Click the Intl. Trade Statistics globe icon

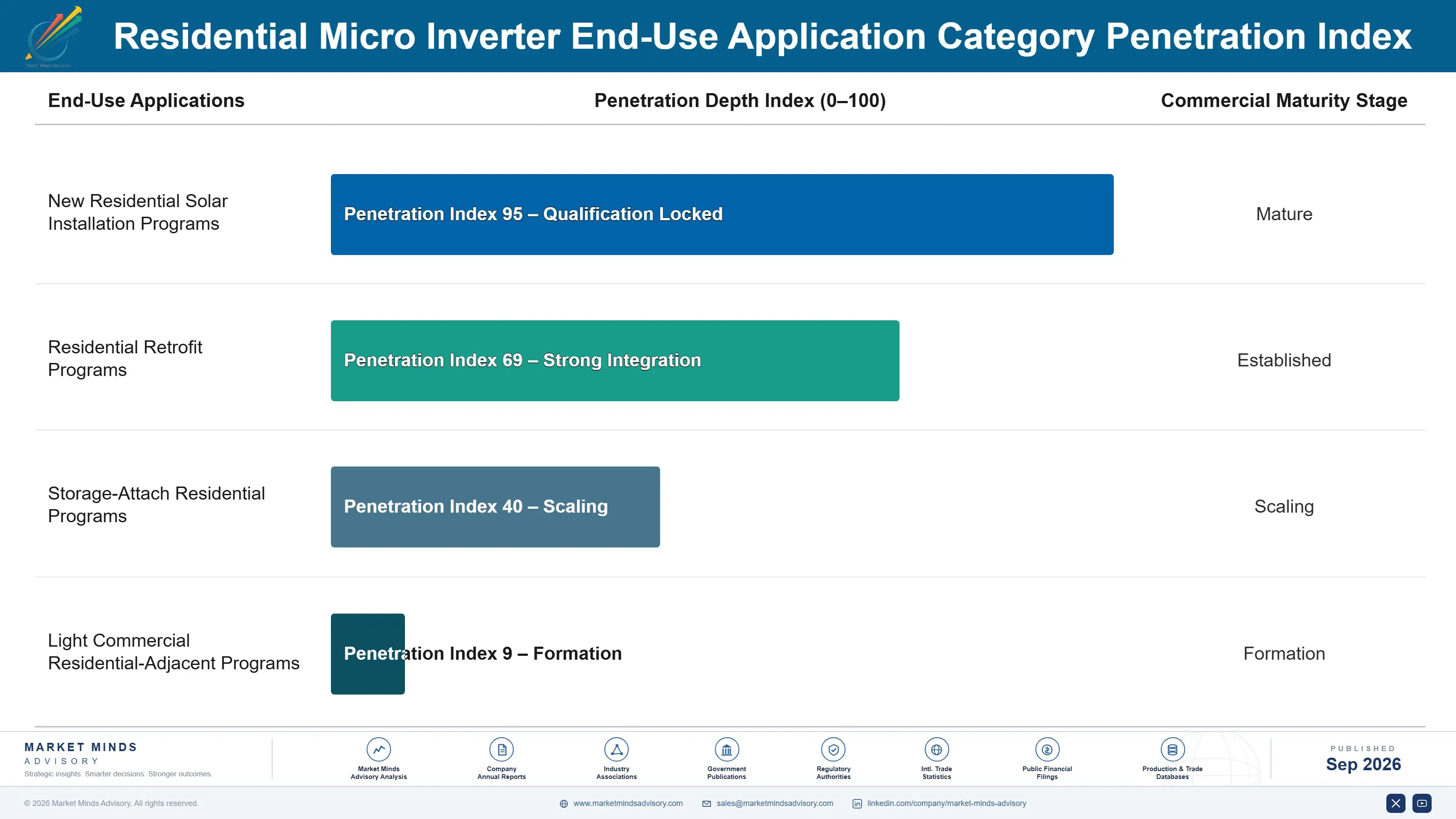[x=937, y=749]
